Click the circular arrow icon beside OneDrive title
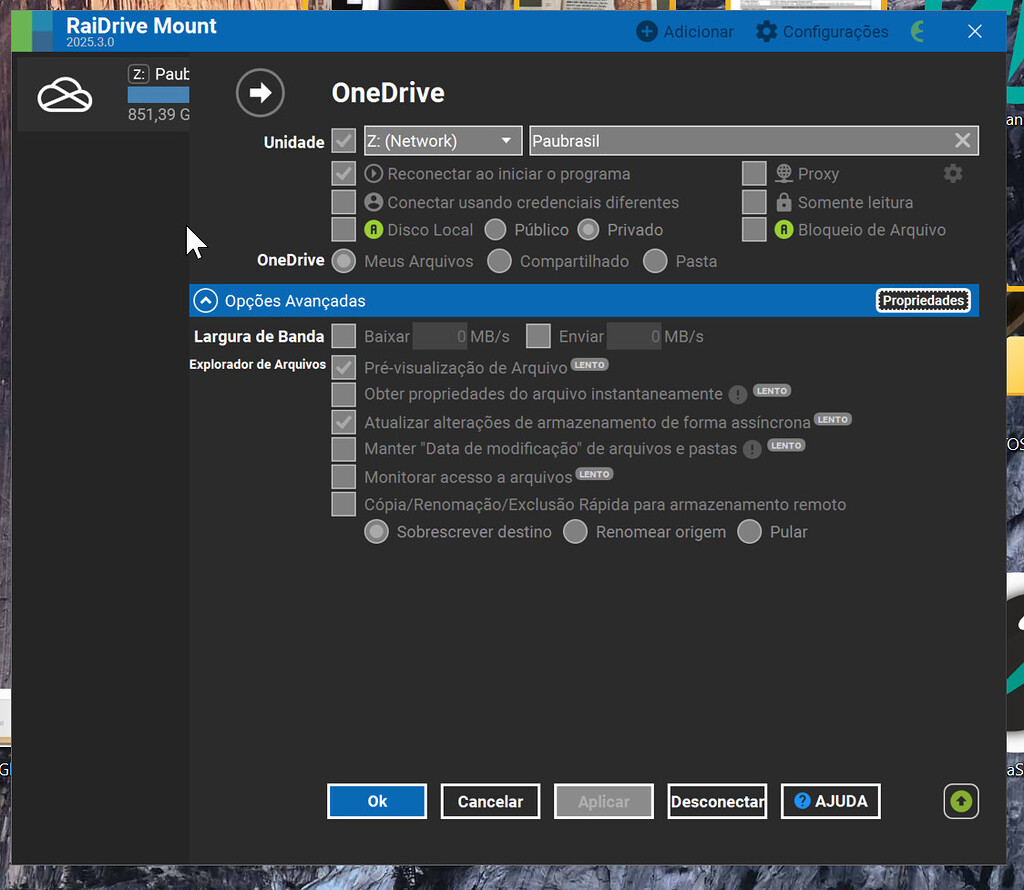Viewport: 1024px width, 890px height. [x=260, y=93]
